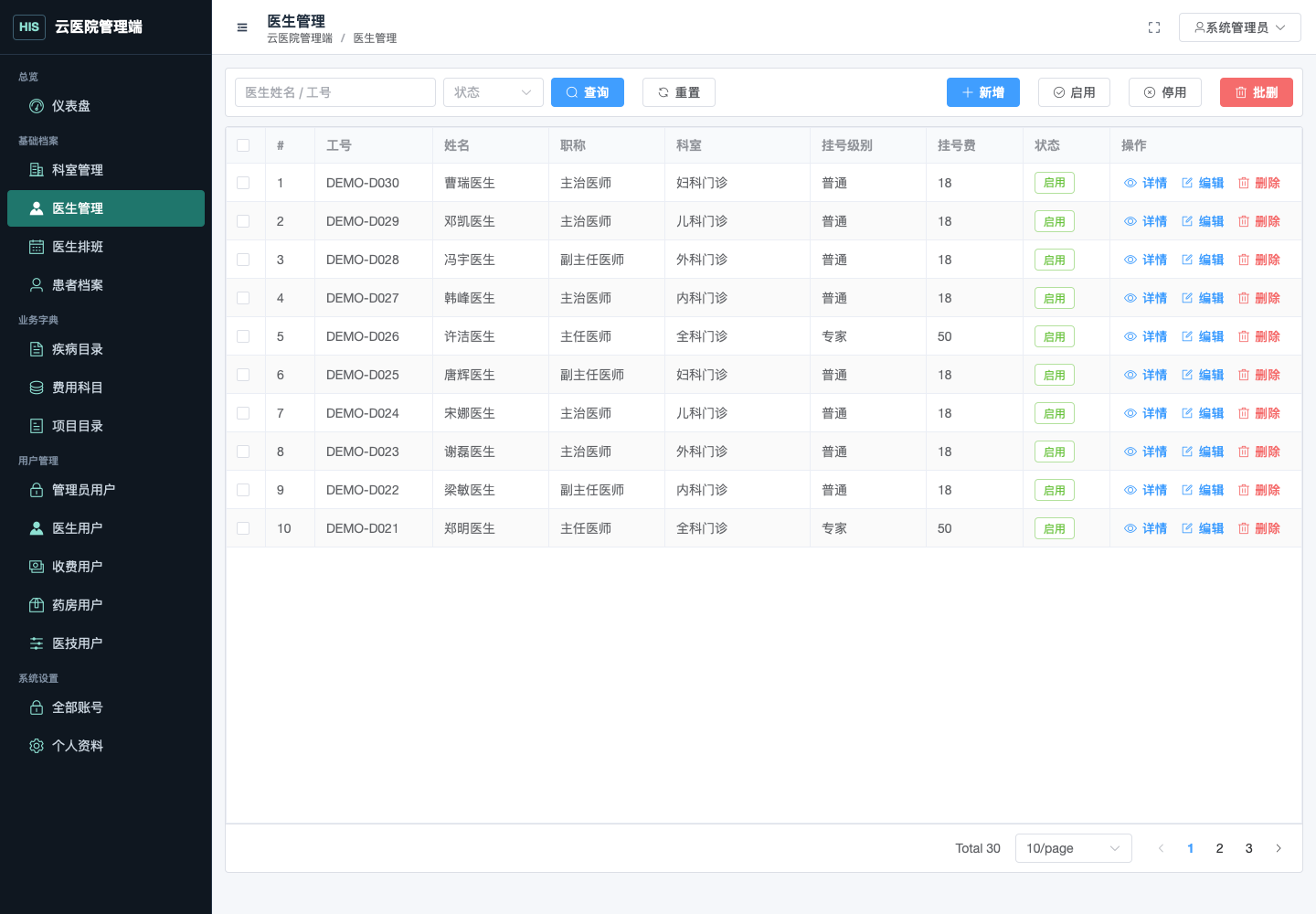Select checkbox for DEMO-D021 row
The image size is (1316, 914).
coord(243,528)
